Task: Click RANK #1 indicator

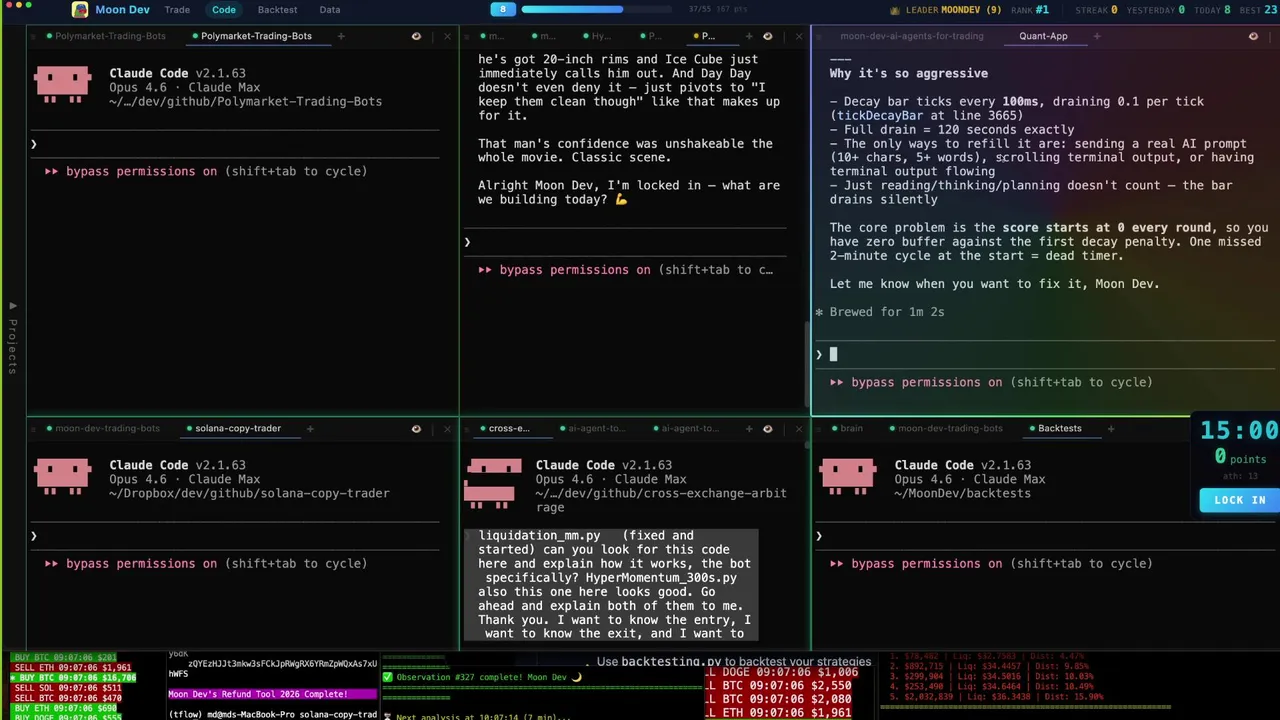Action: pyautogui.click(x=1029, y=10)
